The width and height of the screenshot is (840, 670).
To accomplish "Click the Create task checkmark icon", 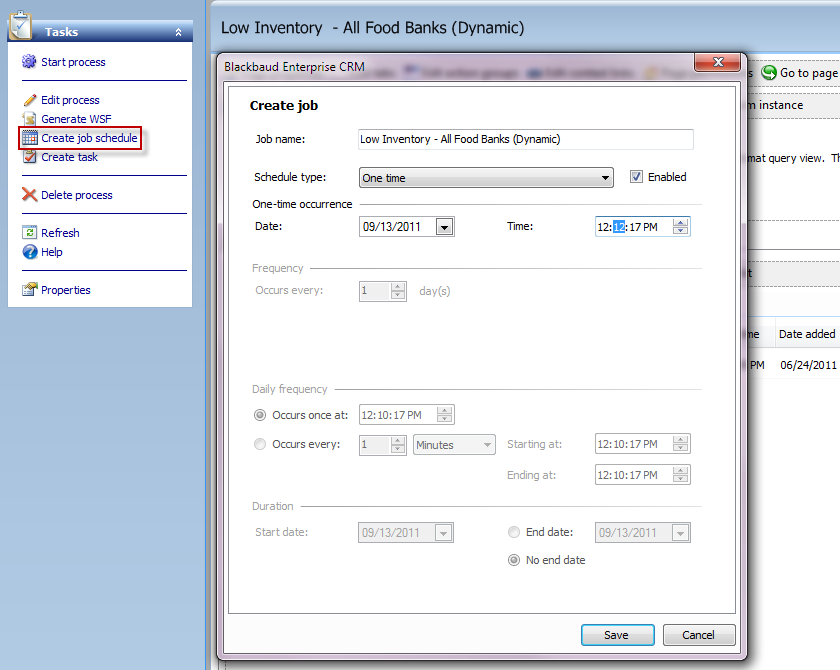I will 29,157.
